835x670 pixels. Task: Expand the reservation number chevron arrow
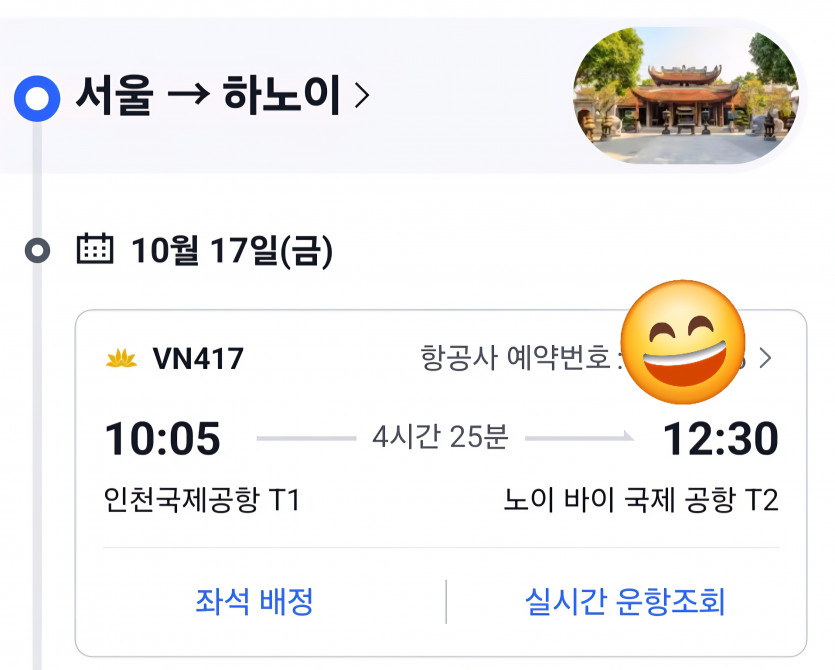[x=765, y=359]
